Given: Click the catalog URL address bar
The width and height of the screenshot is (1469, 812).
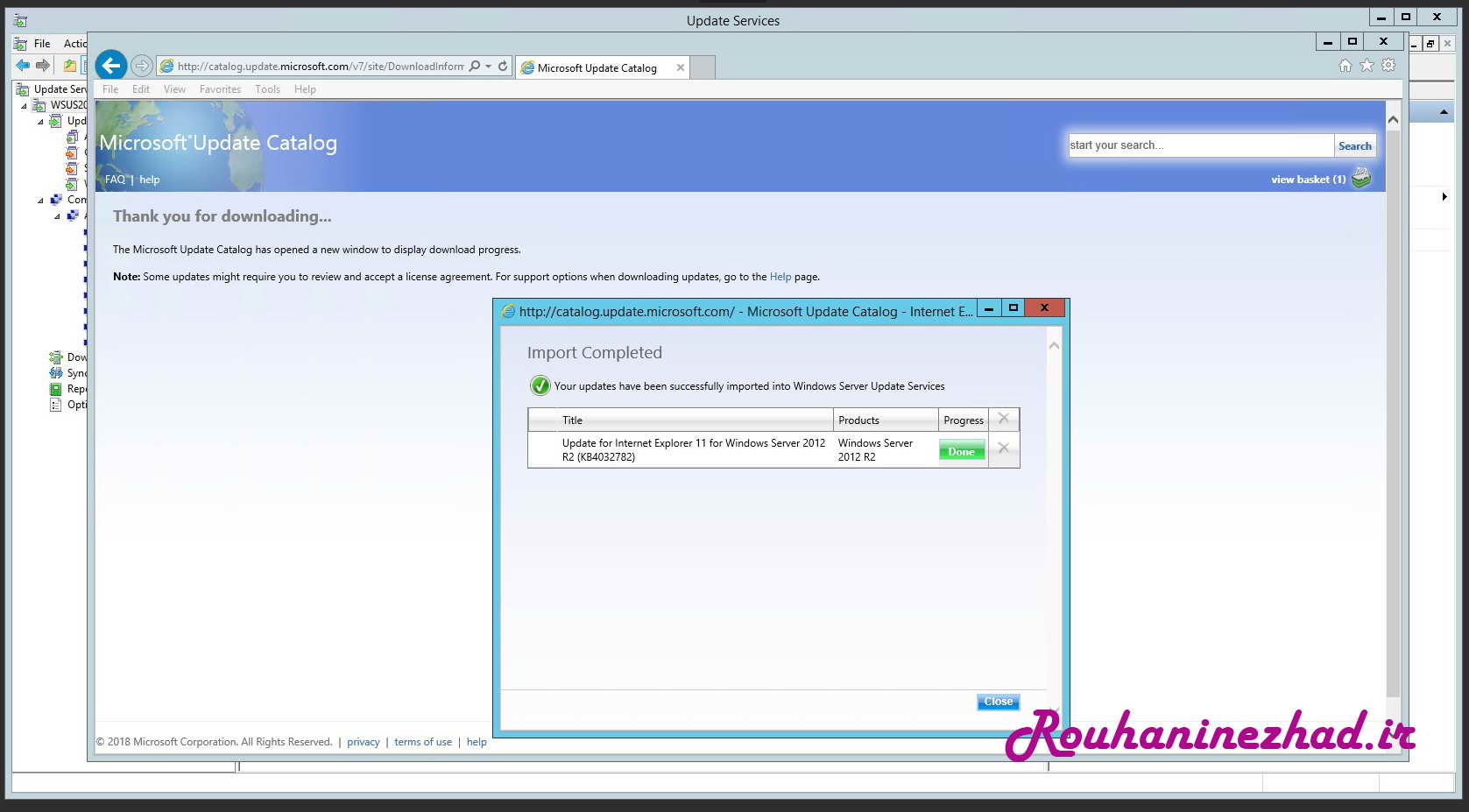Looking at the screenshot, I should (321, 66).
